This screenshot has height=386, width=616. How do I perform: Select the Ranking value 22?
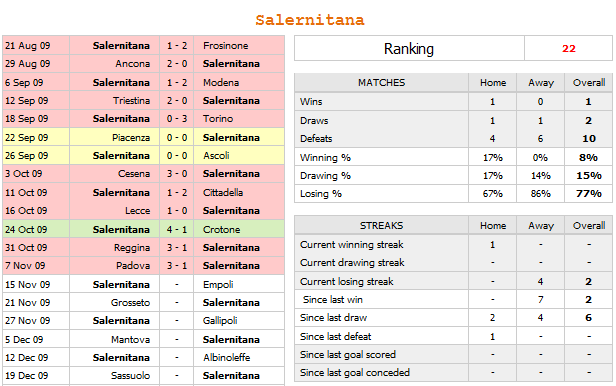pyautogui.click(x=568, y=48)
